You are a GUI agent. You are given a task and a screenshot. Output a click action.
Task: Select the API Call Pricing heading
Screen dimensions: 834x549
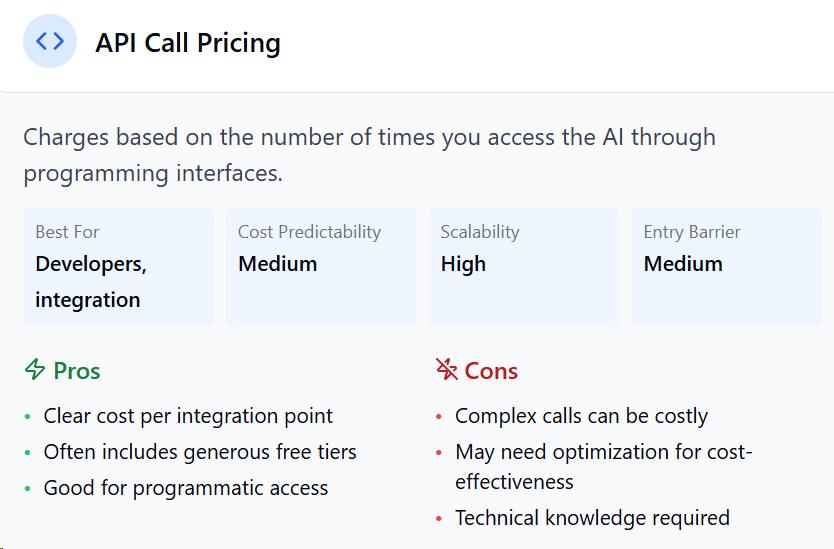point(188,43)
